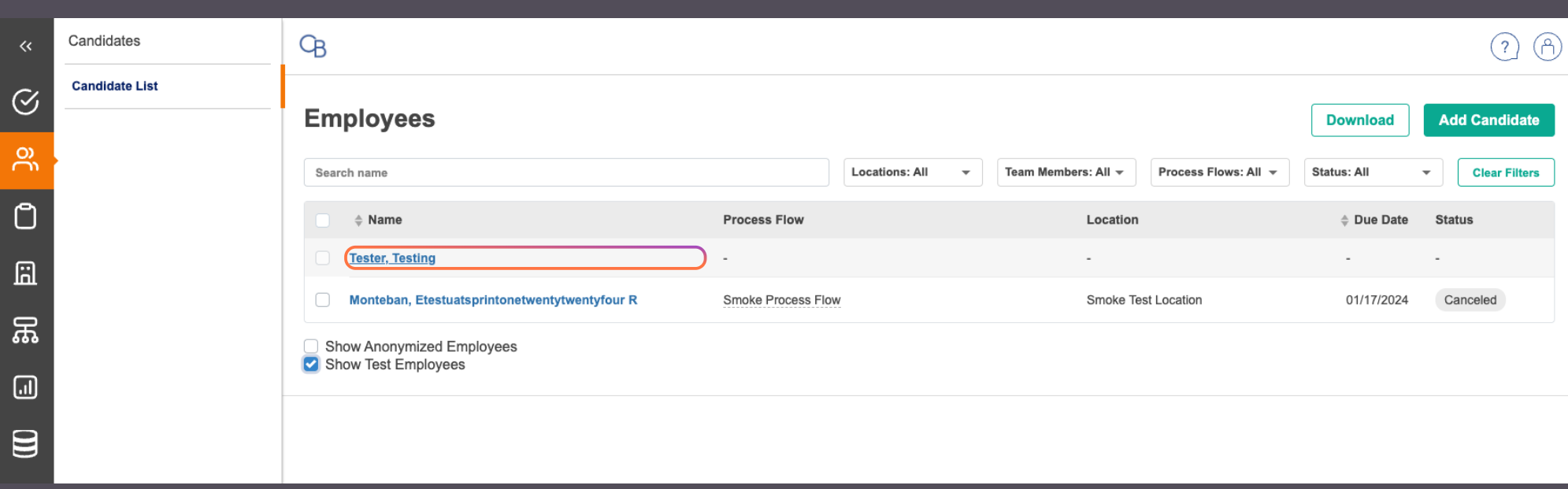Click the Search name input field
Image resolution: width=1568 pixels, height=489 pixels.
(x=565, y=172)
